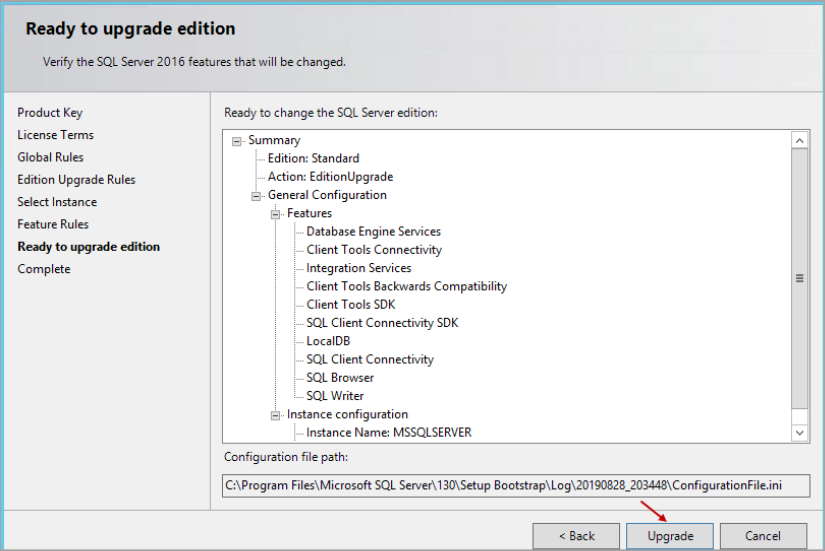Click the scroll up arrow of summary list
This screenshot has height=551, width=825.
pos(799,141)
